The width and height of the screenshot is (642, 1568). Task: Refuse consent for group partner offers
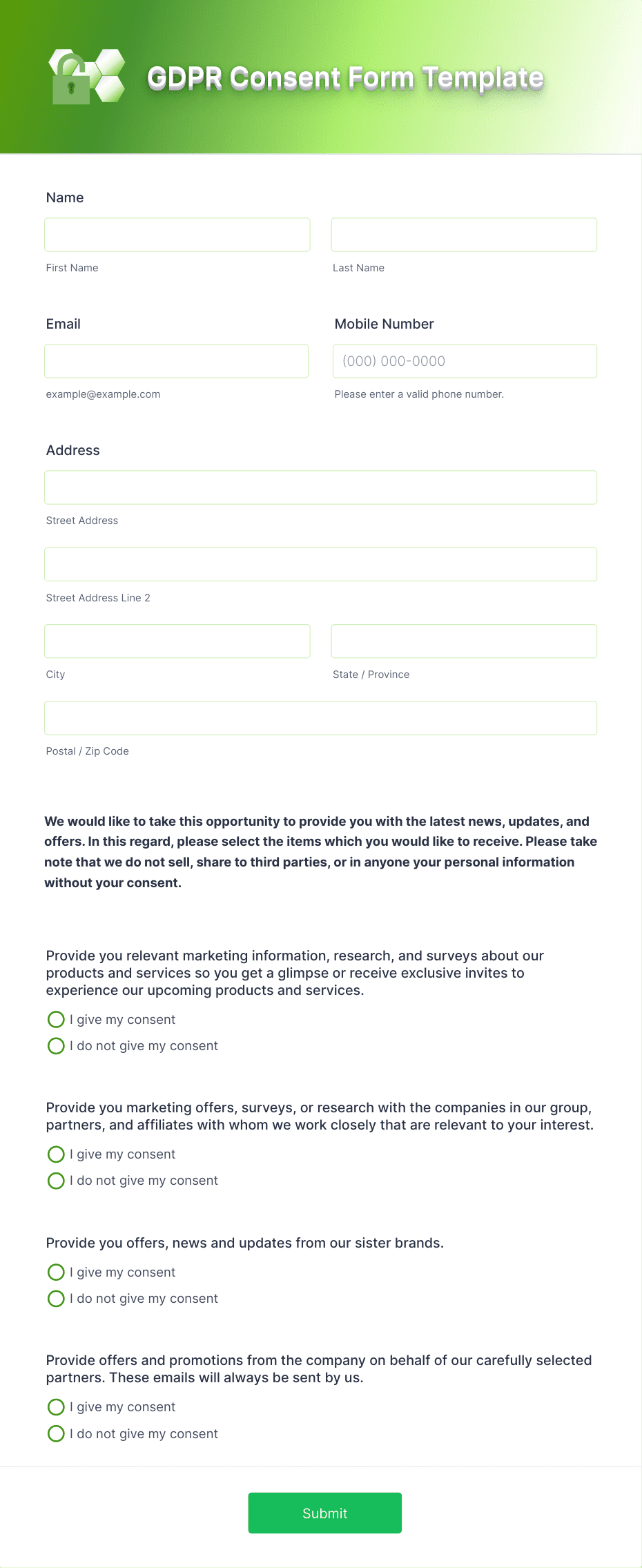56,1181
